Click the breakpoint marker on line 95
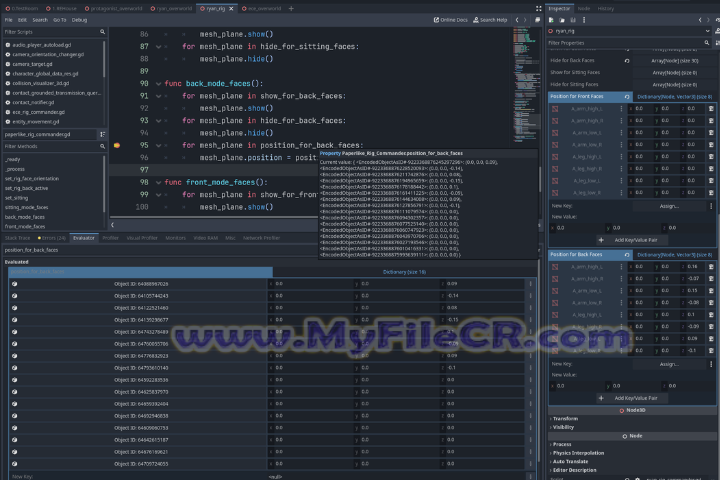Image resolution: width=720 pixels, height=480 pixels. tap(117, 145)
